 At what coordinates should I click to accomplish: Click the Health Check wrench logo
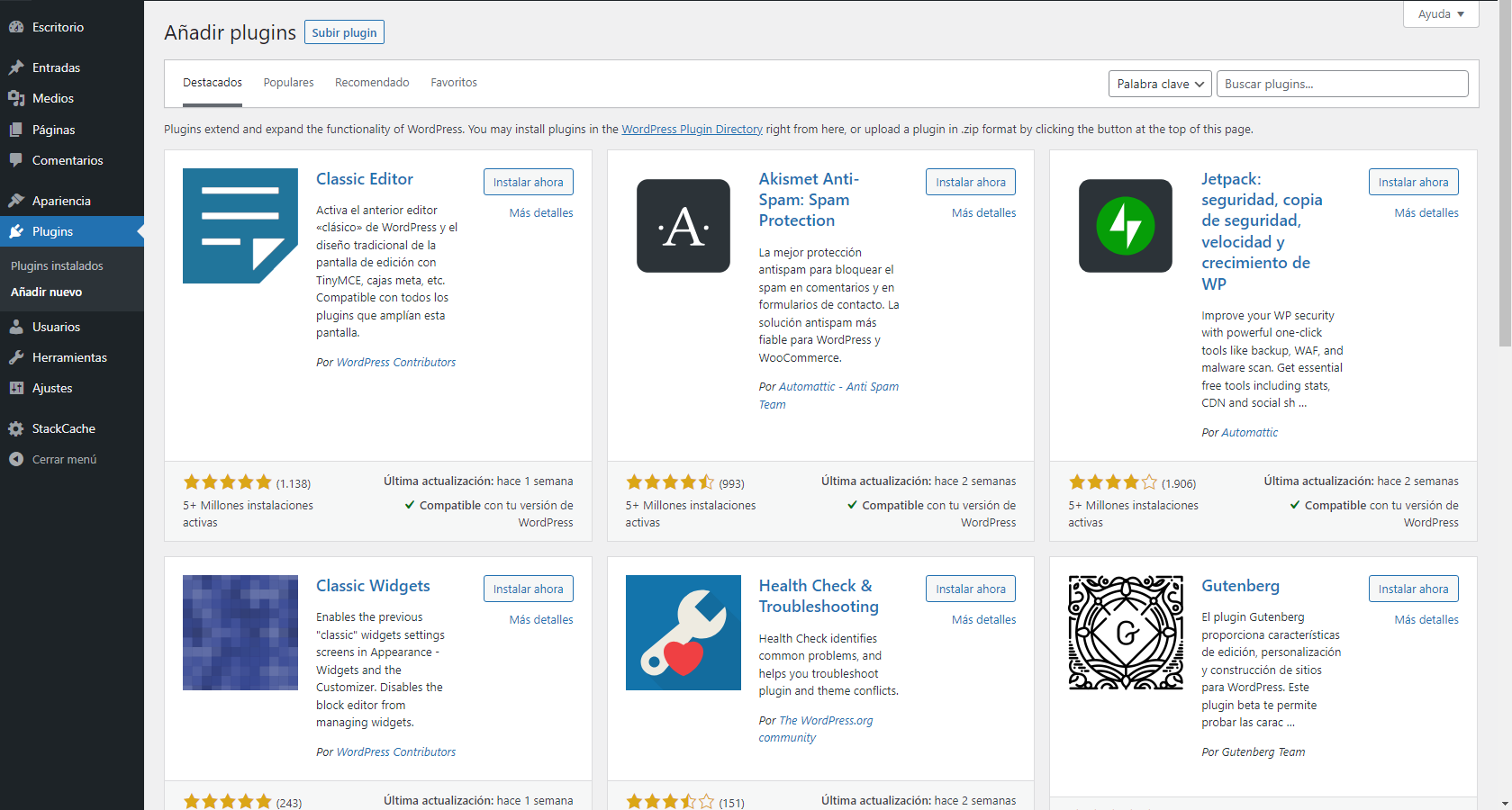(x=684, y=633)
